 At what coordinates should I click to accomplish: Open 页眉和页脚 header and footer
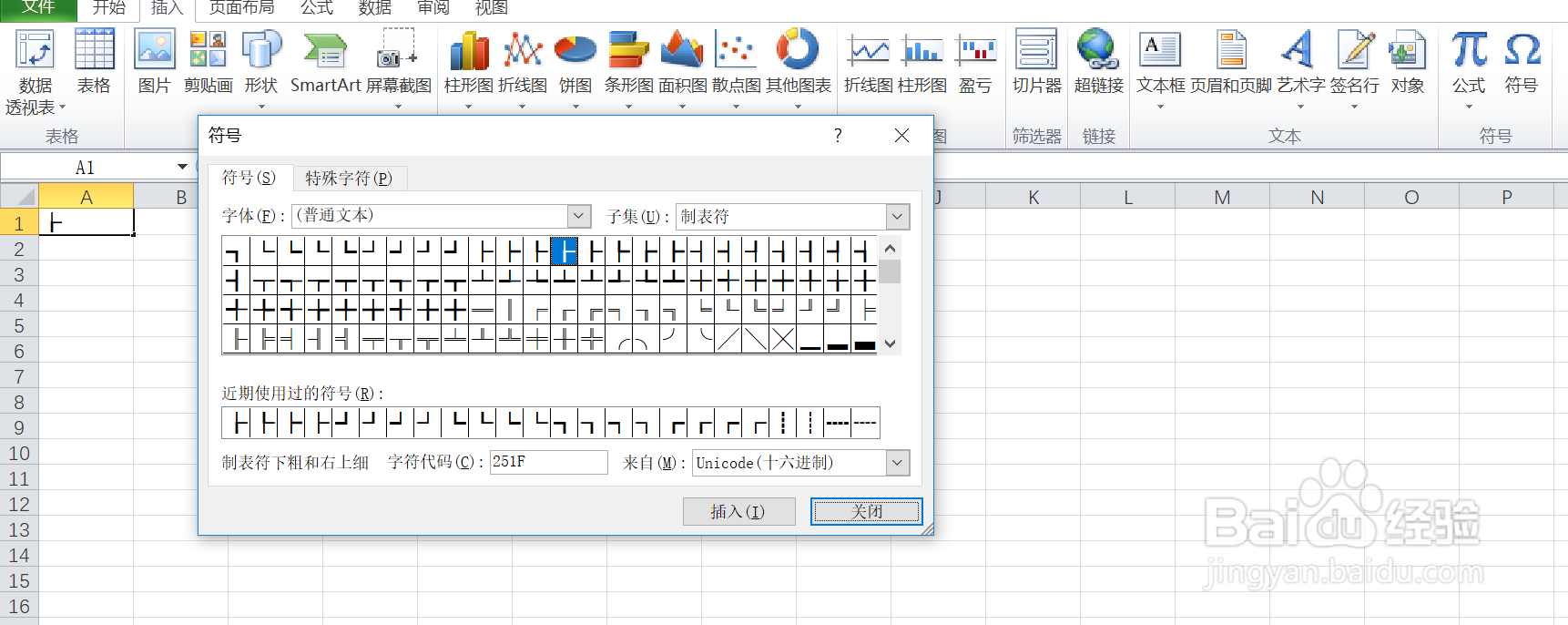(1230, 62)
